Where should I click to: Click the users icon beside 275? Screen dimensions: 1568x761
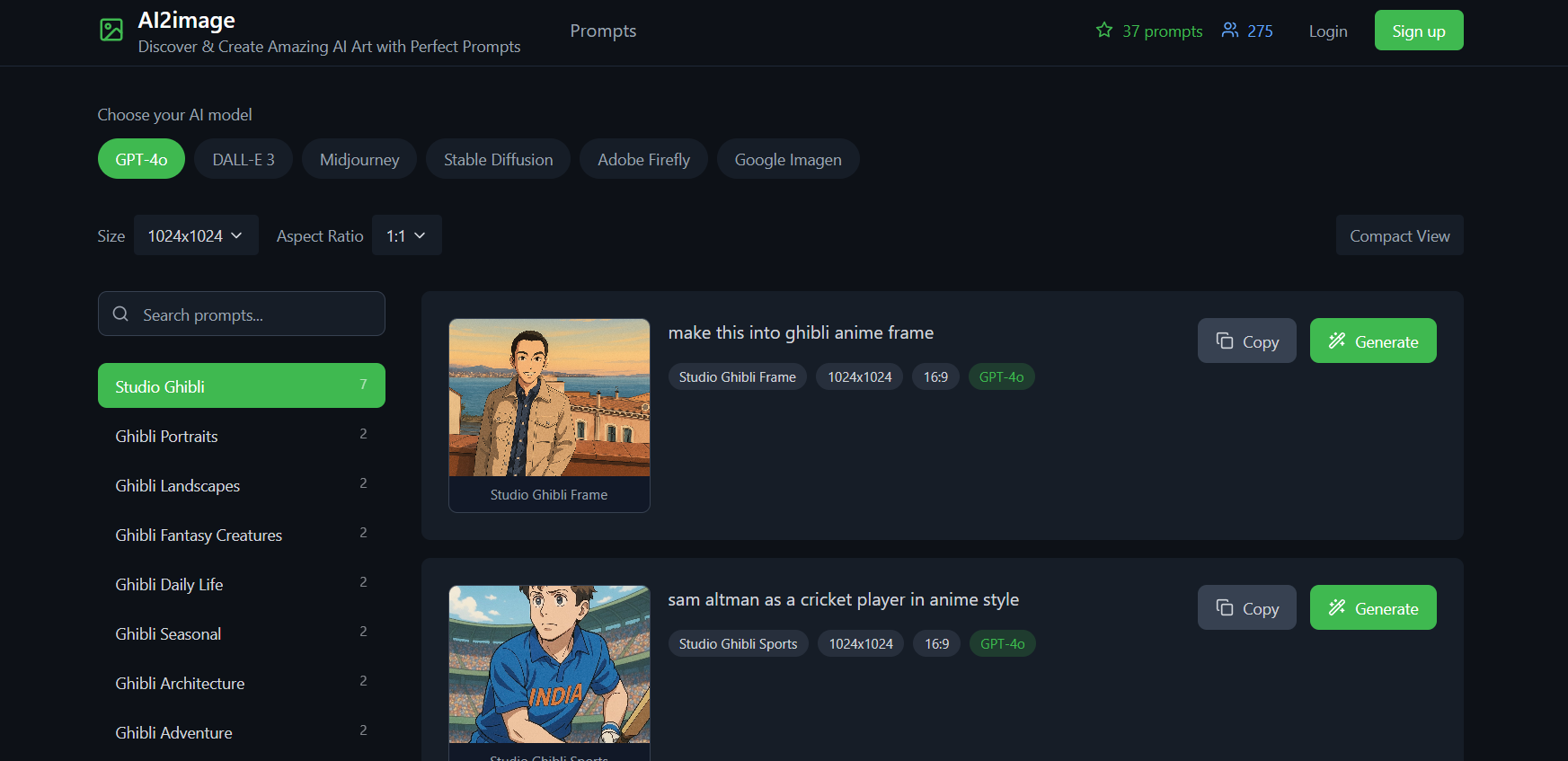(1230, 31)
